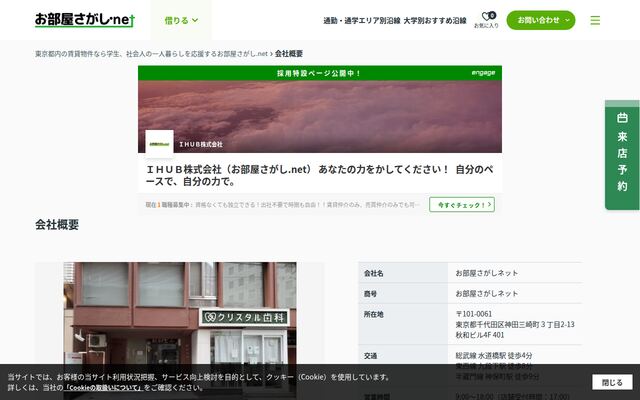This screenshot has width=640, height=400.
Task: Click the 今すぐチェック！ button
Action: [x=462, y=204]
